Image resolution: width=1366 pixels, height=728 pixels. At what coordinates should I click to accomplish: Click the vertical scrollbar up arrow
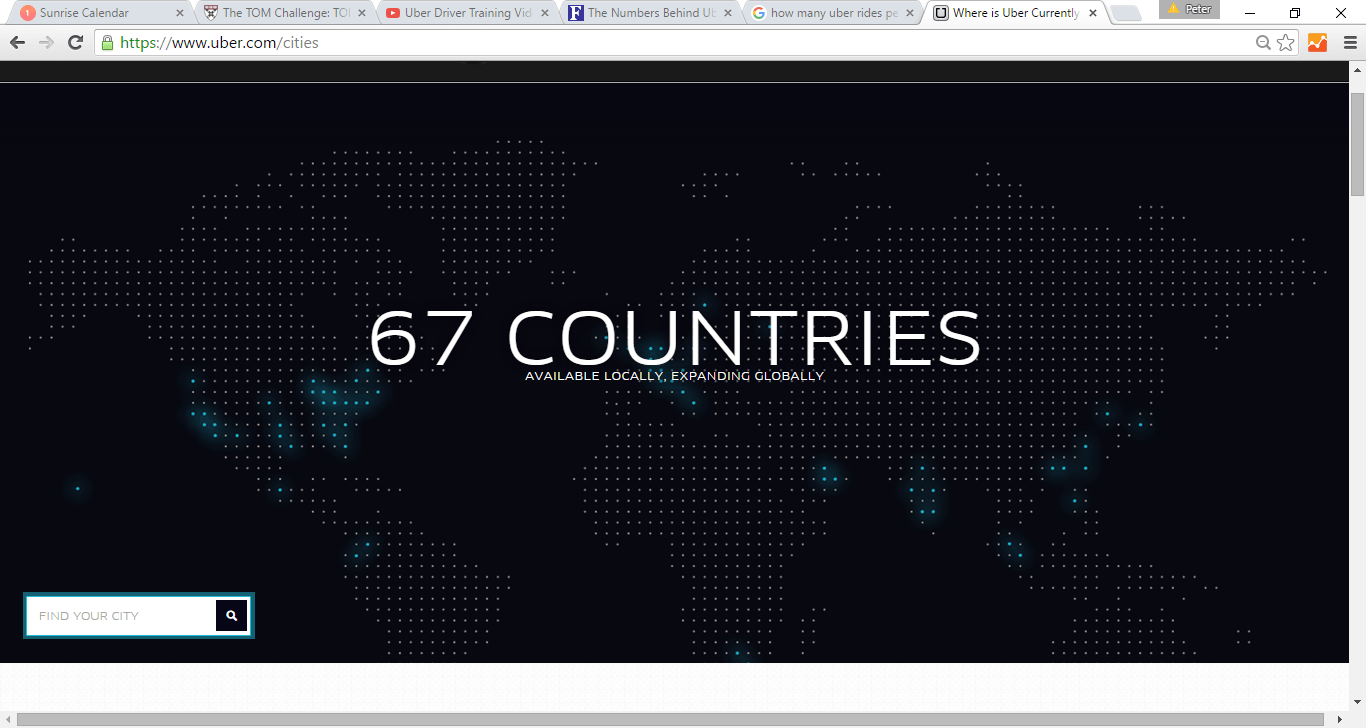[x=1357, y=70]
